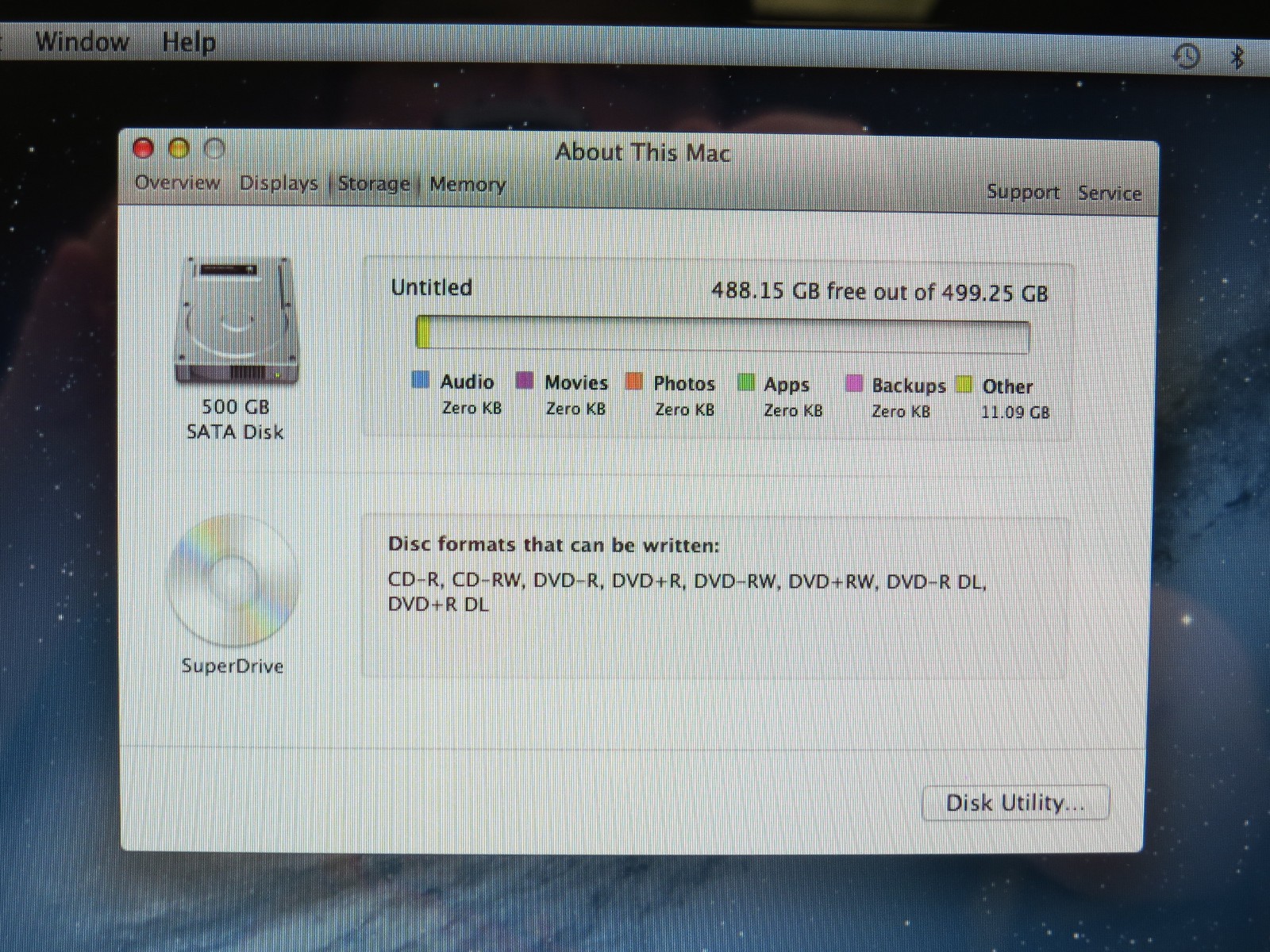The width and height of the screenshot is (1270, 952).
Task: Click the blue Audio color swatch
Action: (x=421, y=380)
